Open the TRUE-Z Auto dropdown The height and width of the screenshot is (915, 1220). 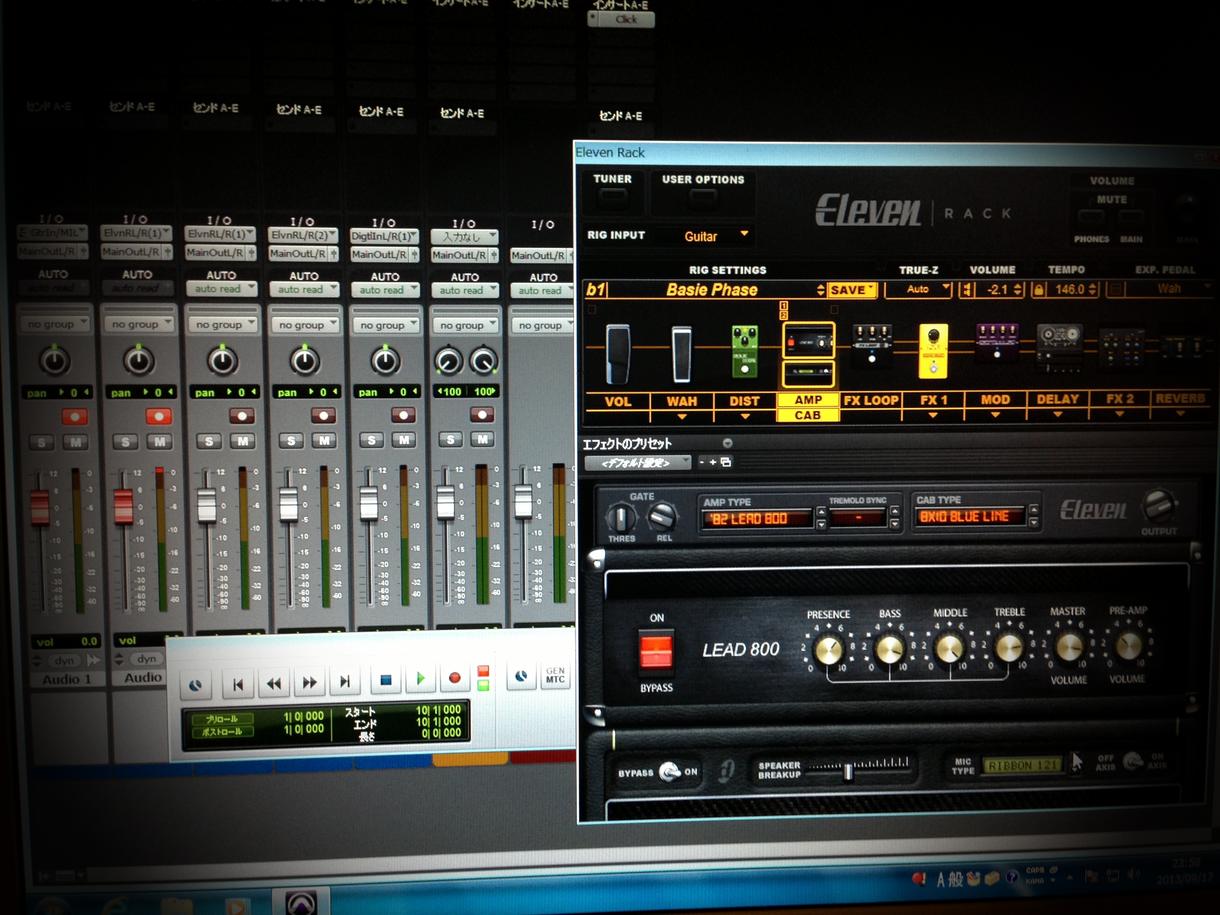pyautogui.click(x=918, y=290)
